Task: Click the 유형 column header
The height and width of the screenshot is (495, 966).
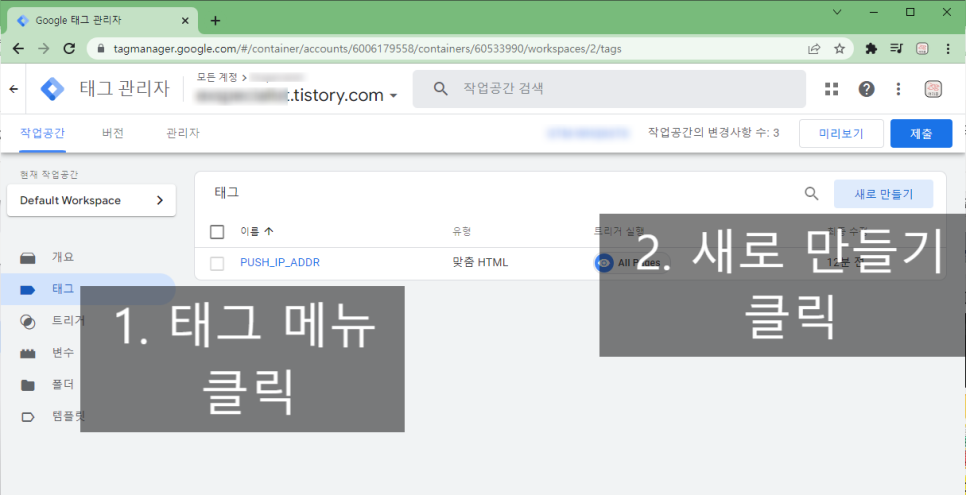Action: click(461, 232)
